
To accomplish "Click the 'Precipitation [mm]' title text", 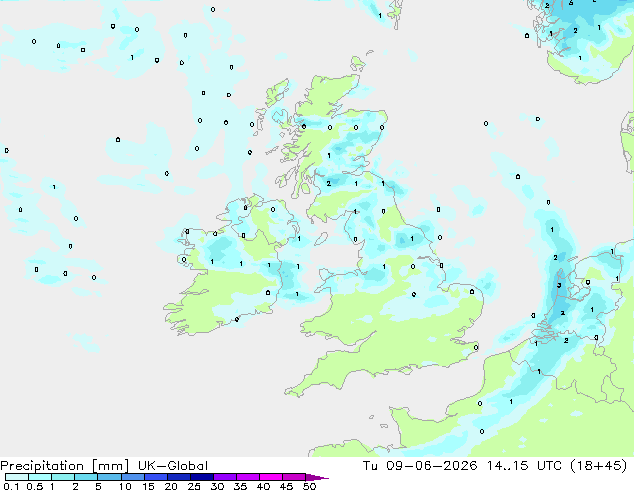I will point(65,466).
